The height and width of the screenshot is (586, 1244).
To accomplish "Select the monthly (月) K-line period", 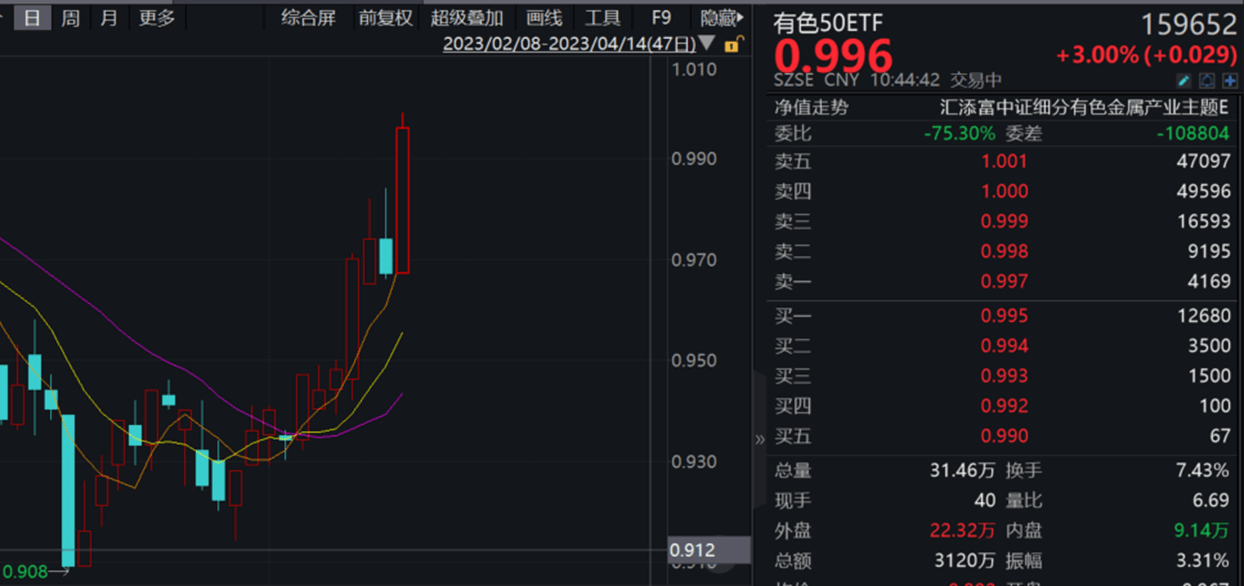I will pos(108,18).
